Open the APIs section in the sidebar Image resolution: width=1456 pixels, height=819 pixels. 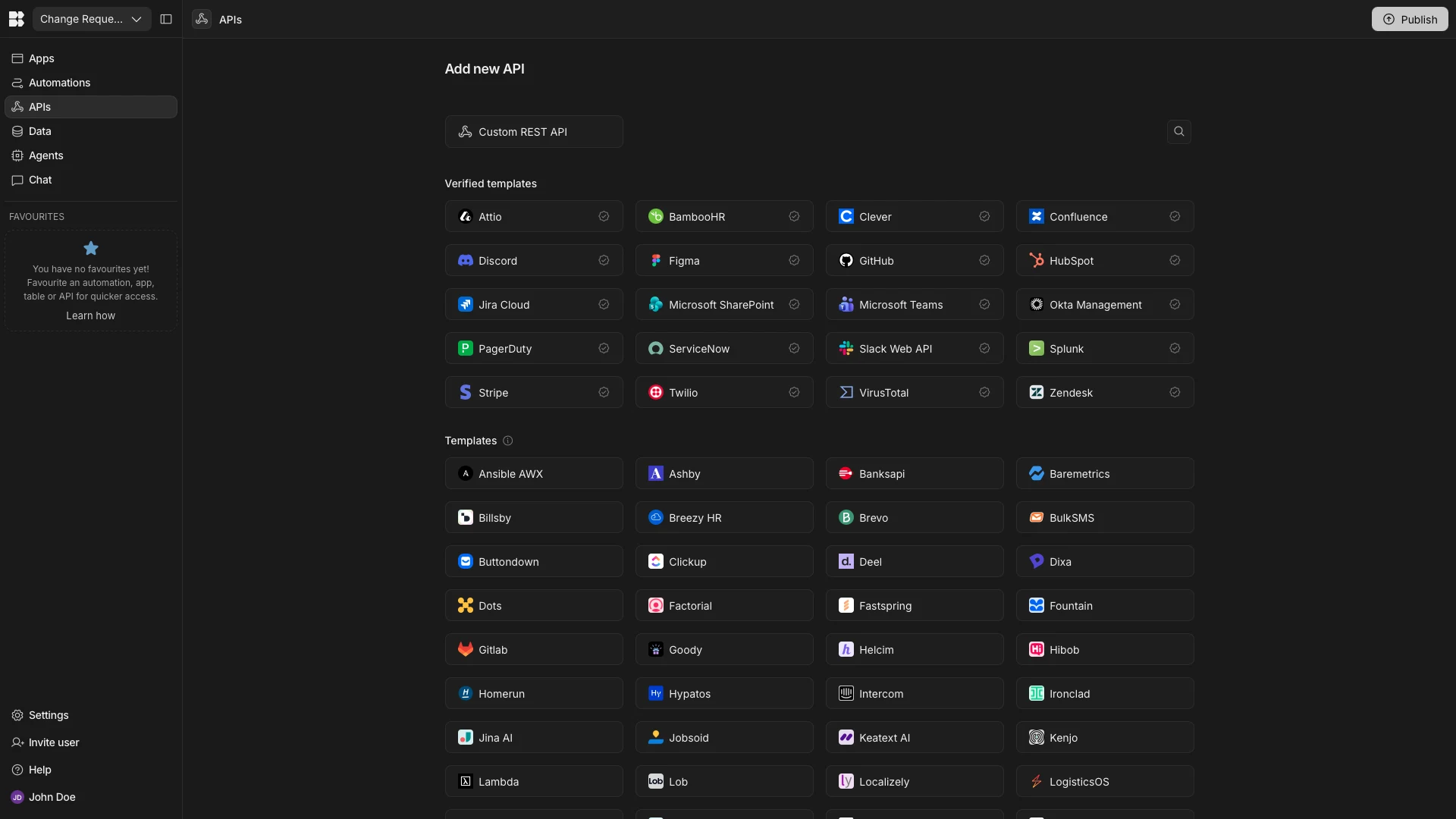[x=39, y=106]
